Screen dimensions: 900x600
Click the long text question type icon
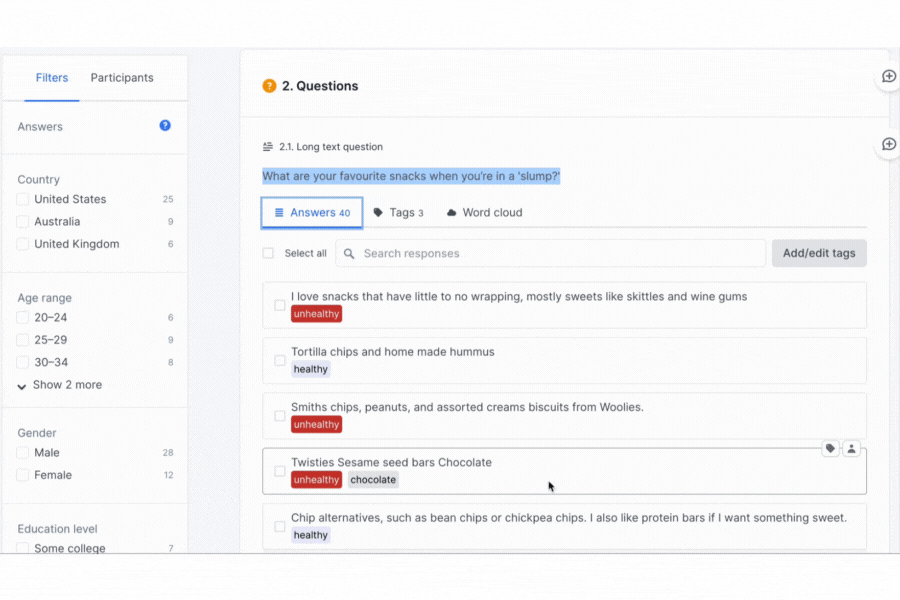coord(268,147)
